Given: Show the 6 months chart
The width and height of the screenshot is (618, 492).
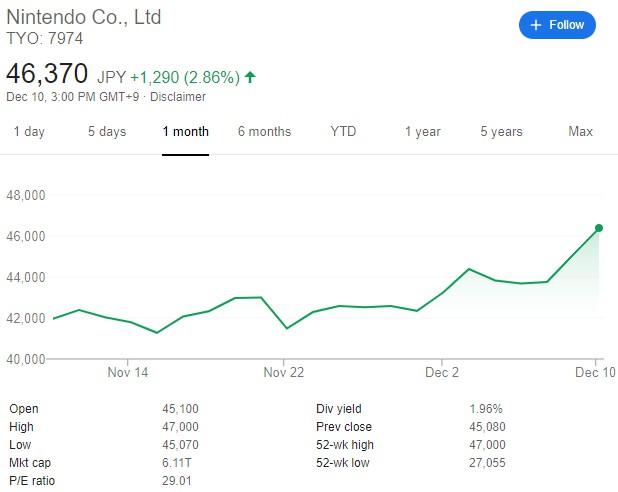Looking at the screenshot, I should click(x=264, y=131).
